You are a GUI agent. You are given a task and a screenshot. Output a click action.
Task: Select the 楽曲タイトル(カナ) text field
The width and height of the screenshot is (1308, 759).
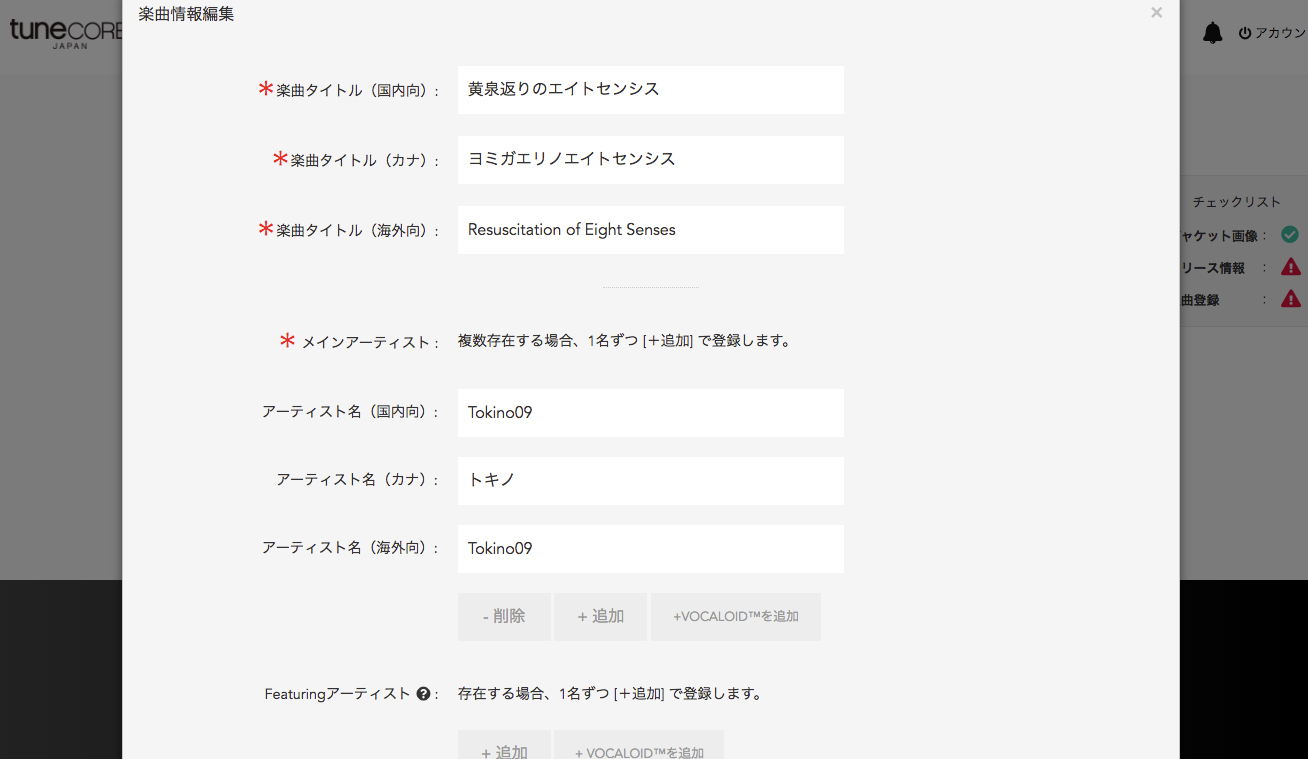[650, 160]
